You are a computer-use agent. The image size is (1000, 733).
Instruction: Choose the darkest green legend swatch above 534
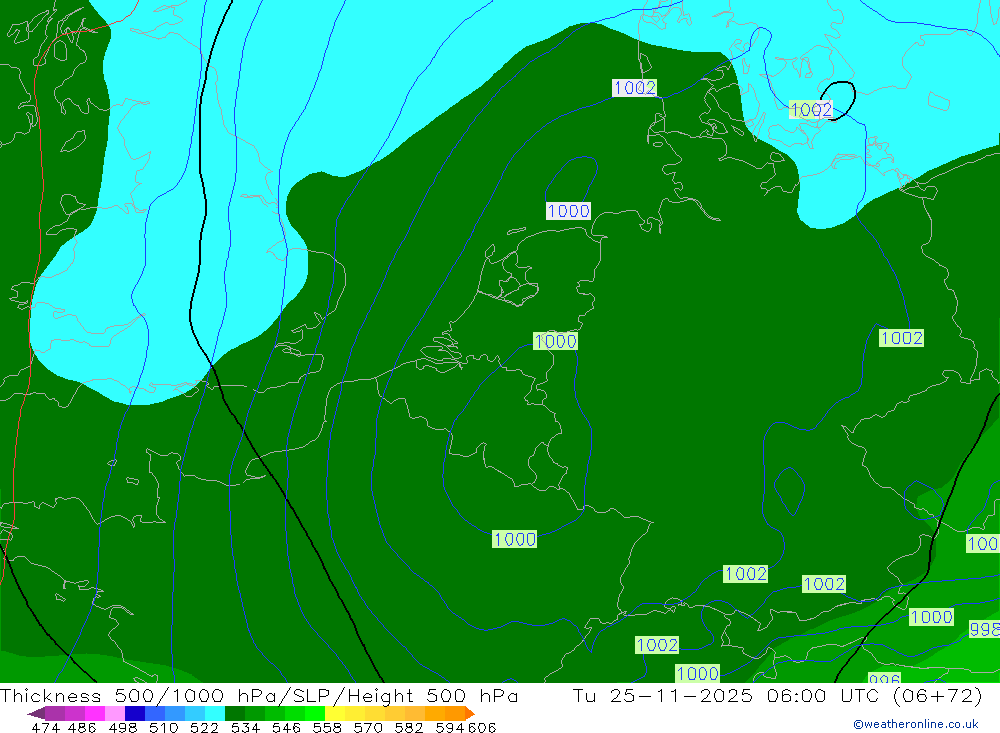tap(235, 713)
